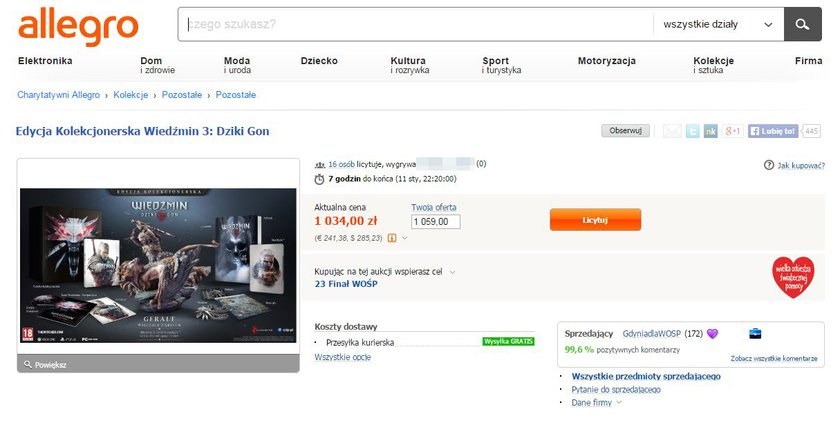
Task: Share auction on Twitter icon
Action: tap(692, 131)
